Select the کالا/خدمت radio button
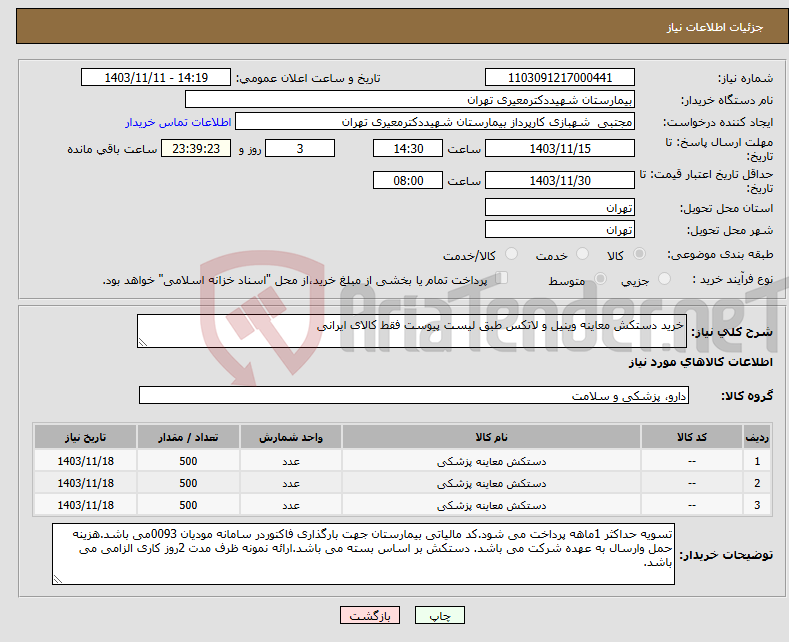The width and height of the screenshot is (789, 642). tap(511, 254)
